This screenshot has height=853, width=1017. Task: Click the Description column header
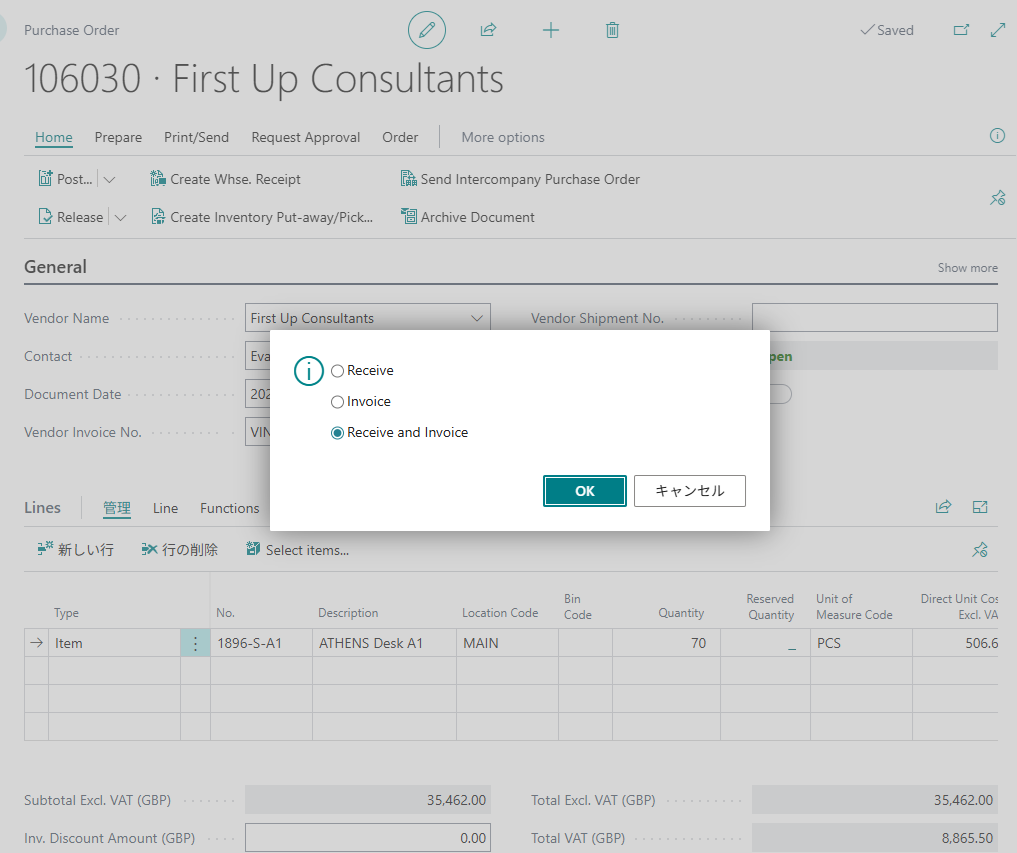click(348, 612)
